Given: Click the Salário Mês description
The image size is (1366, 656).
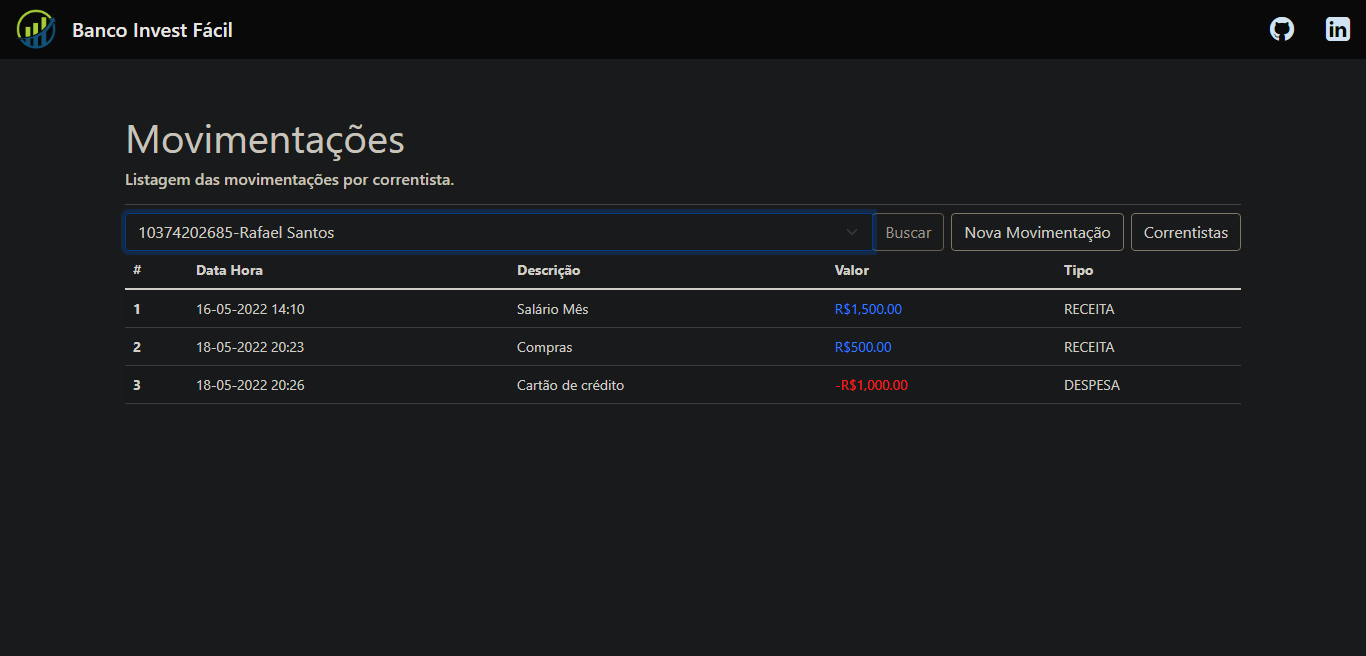Looking at the screenshot, I should [553, 309].
